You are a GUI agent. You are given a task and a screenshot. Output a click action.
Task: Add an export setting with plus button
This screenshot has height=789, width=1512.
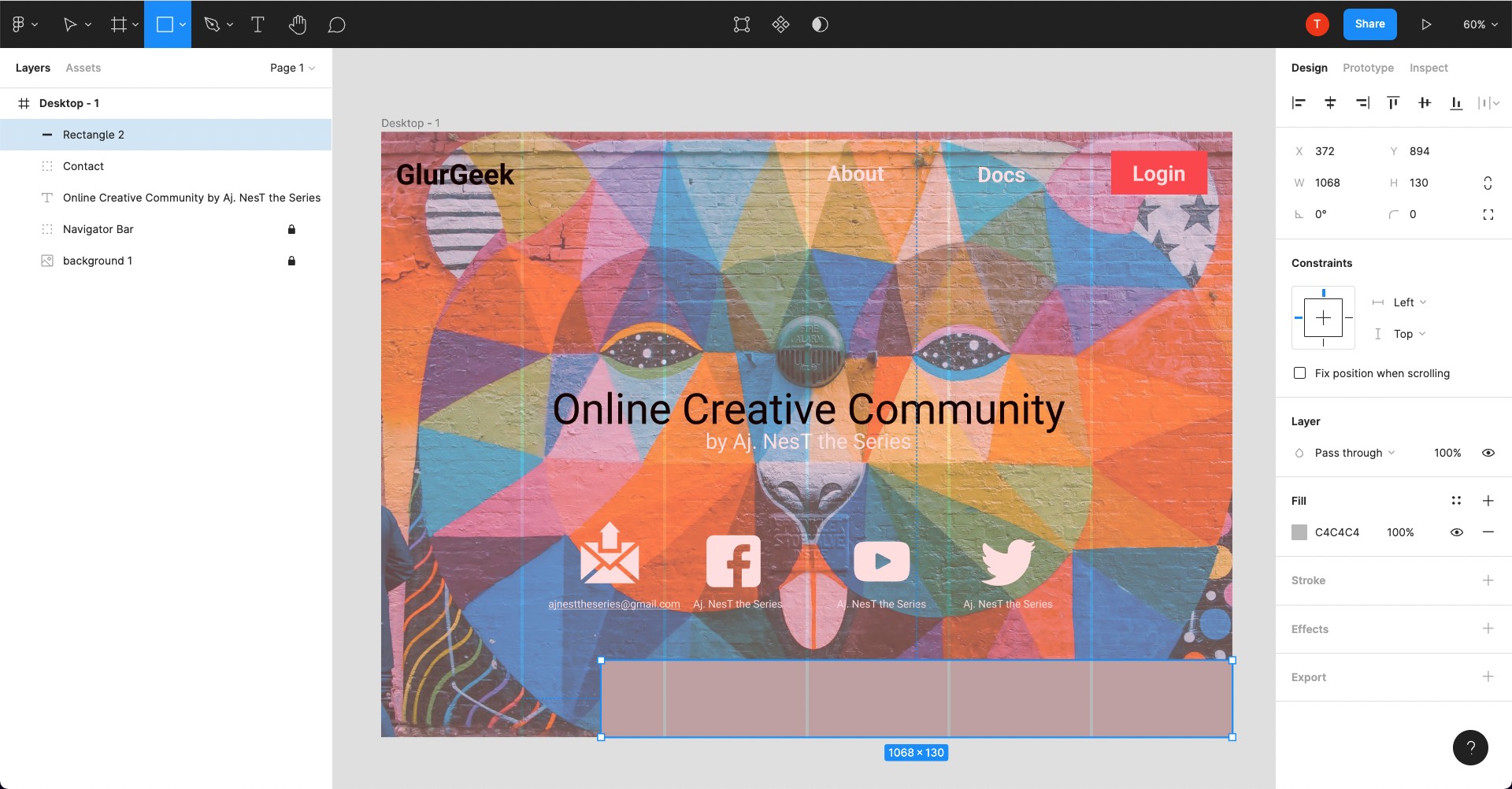(x=1488, y=676)
